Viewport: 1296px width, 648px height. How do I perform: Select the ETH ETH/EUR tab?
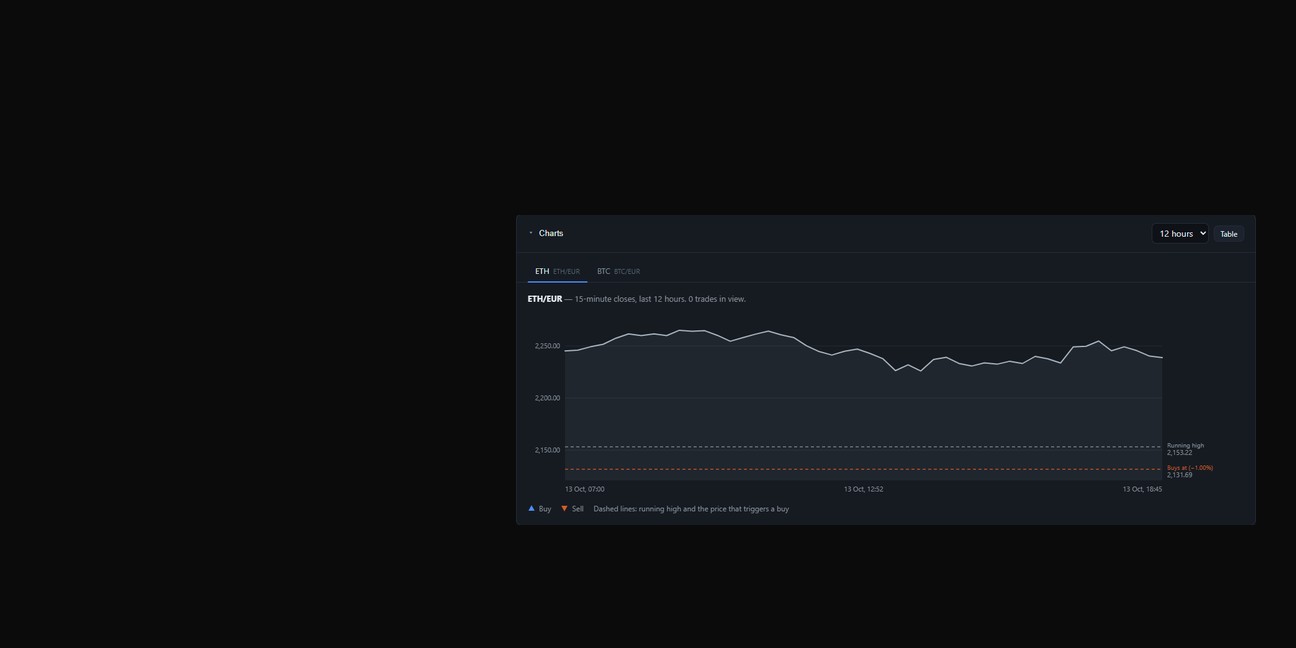pyautogui.click(x=557, y=271)
